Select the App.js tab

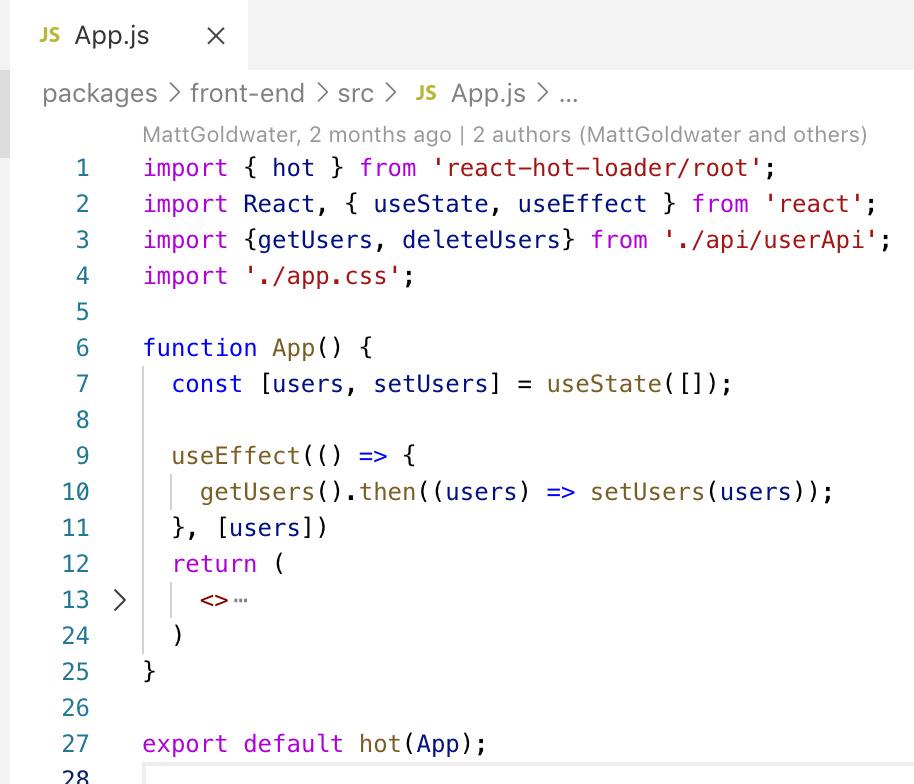click(x=110, y=35)
